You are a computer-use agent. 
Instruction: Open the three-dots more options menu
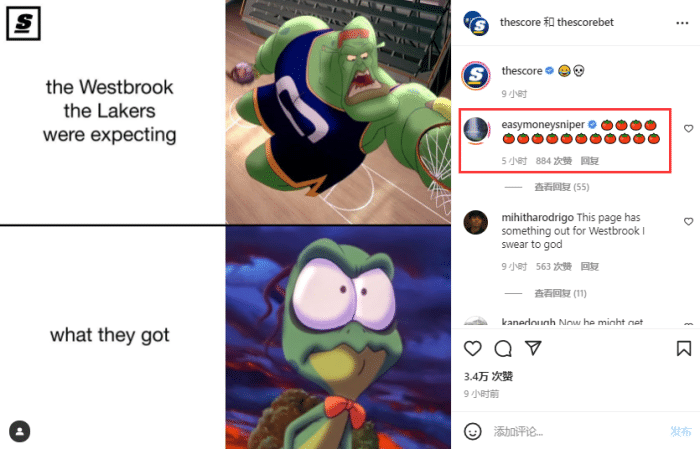682,23
